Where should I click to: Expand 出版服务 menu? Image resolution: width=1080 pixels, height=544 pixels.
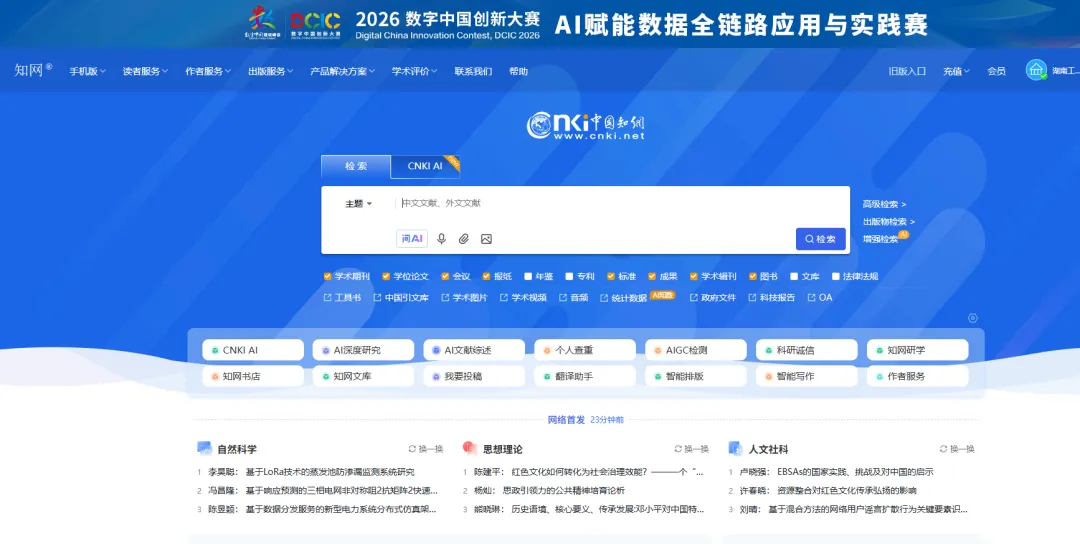[271, 71]
